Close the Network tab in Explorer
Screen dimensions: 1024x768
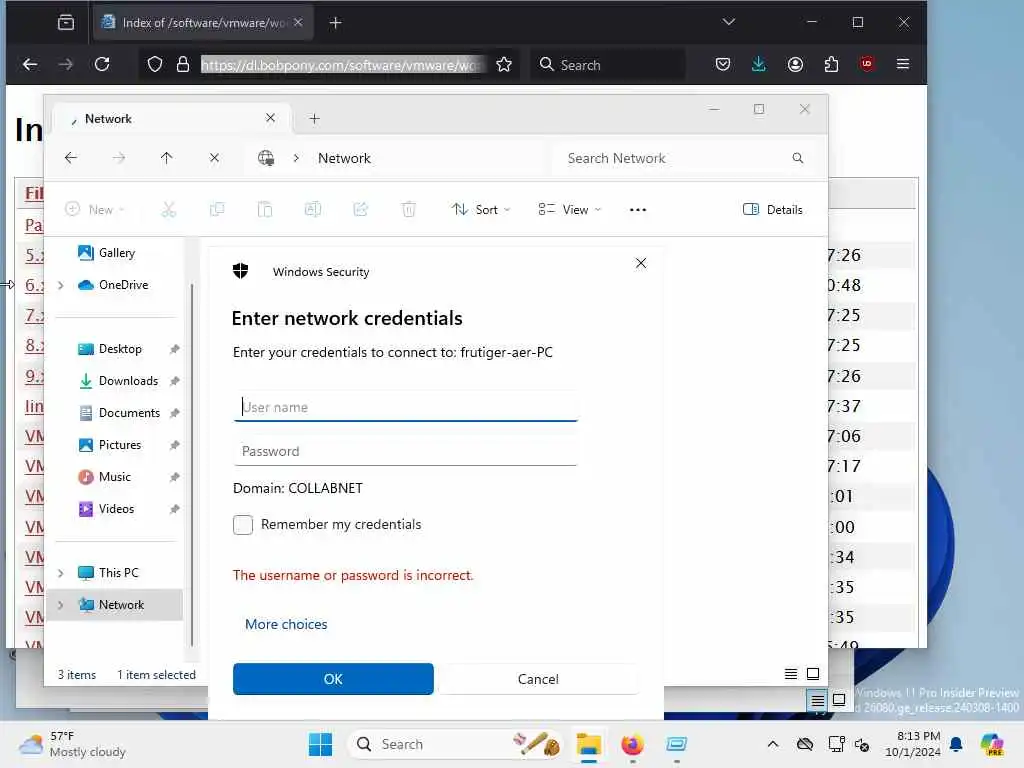click(x=270, y=118)
